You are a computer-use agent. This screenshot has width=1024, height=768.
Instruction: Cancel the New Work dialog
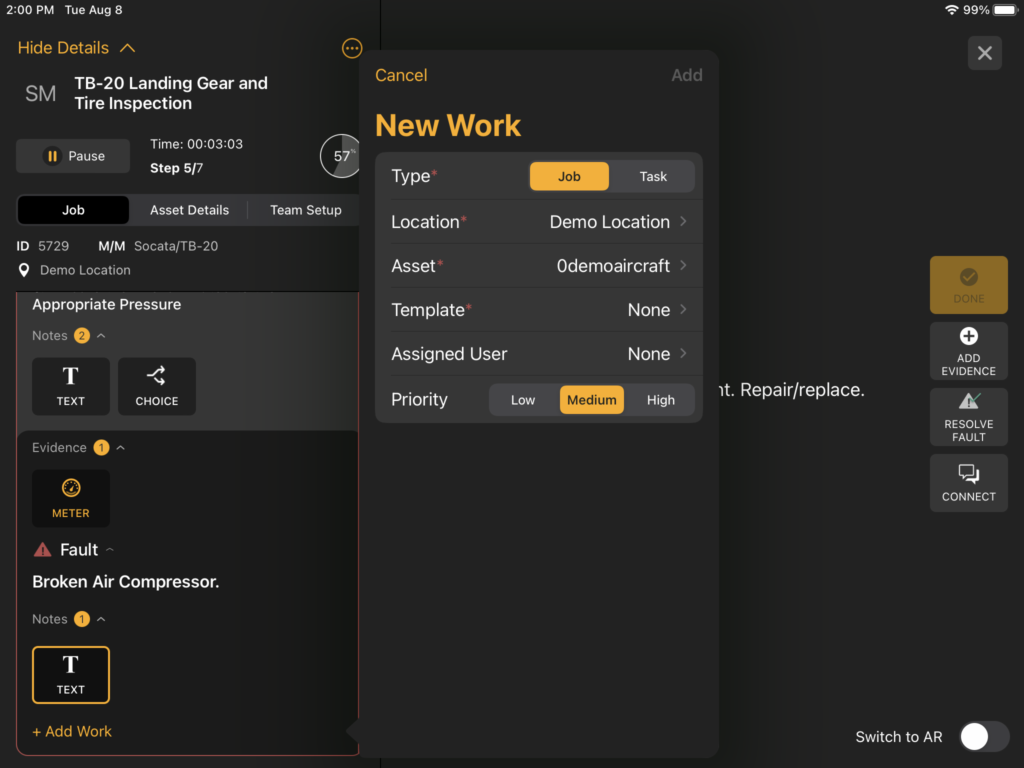tap(401, 75)
